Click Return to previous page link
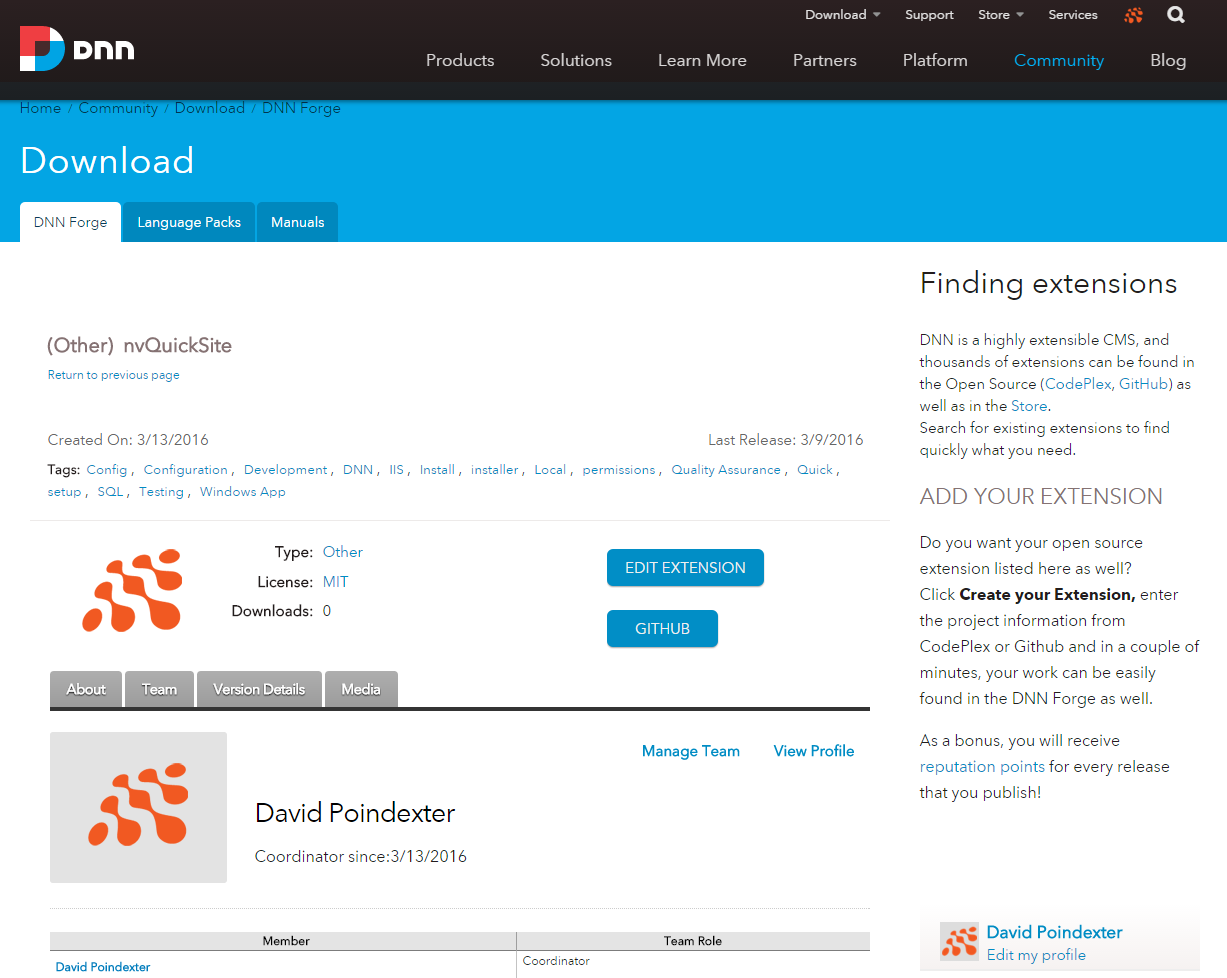1227x978 pixels. click(x=114, y=375)
